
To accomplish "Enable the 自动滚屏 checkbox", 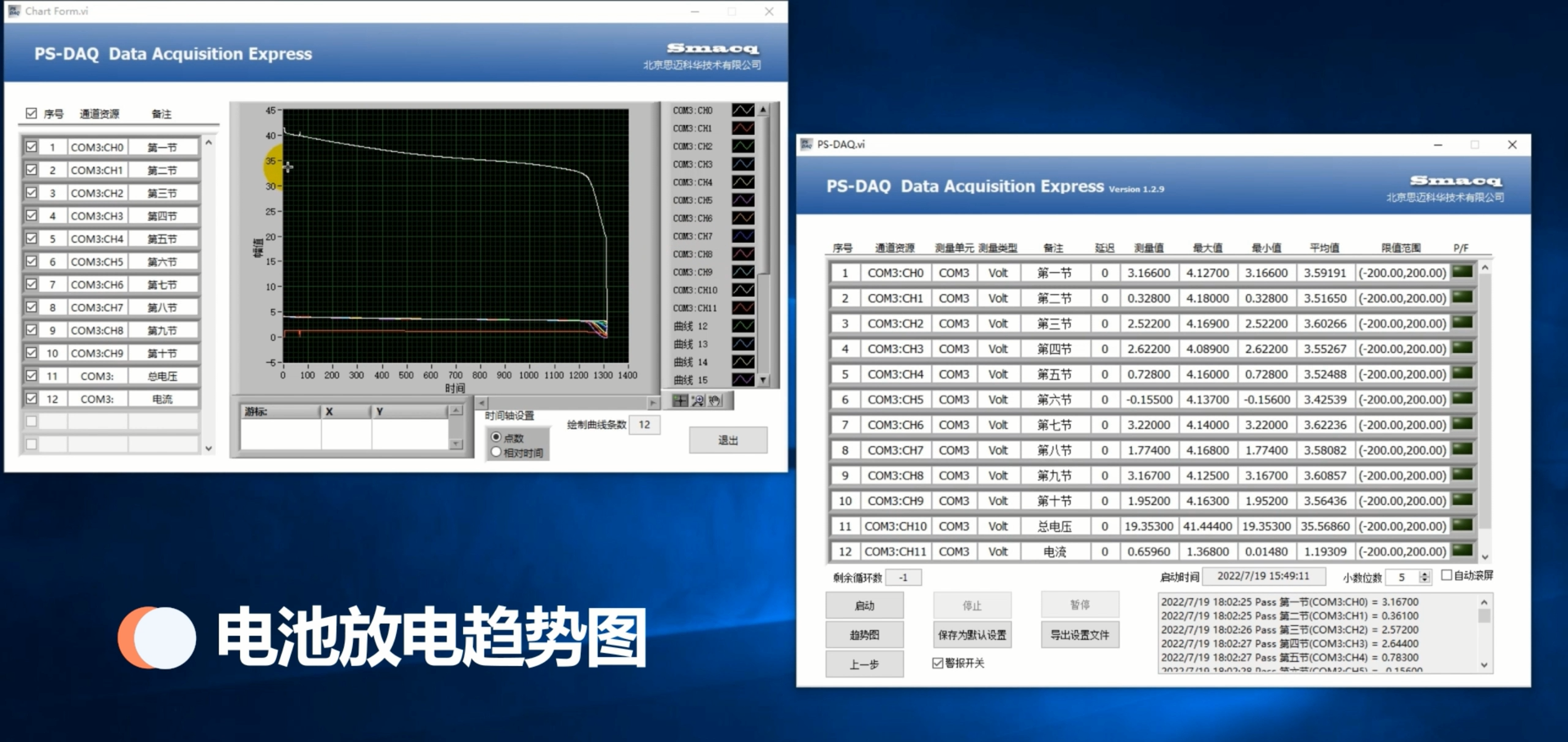I will [x=1446, y=575].
